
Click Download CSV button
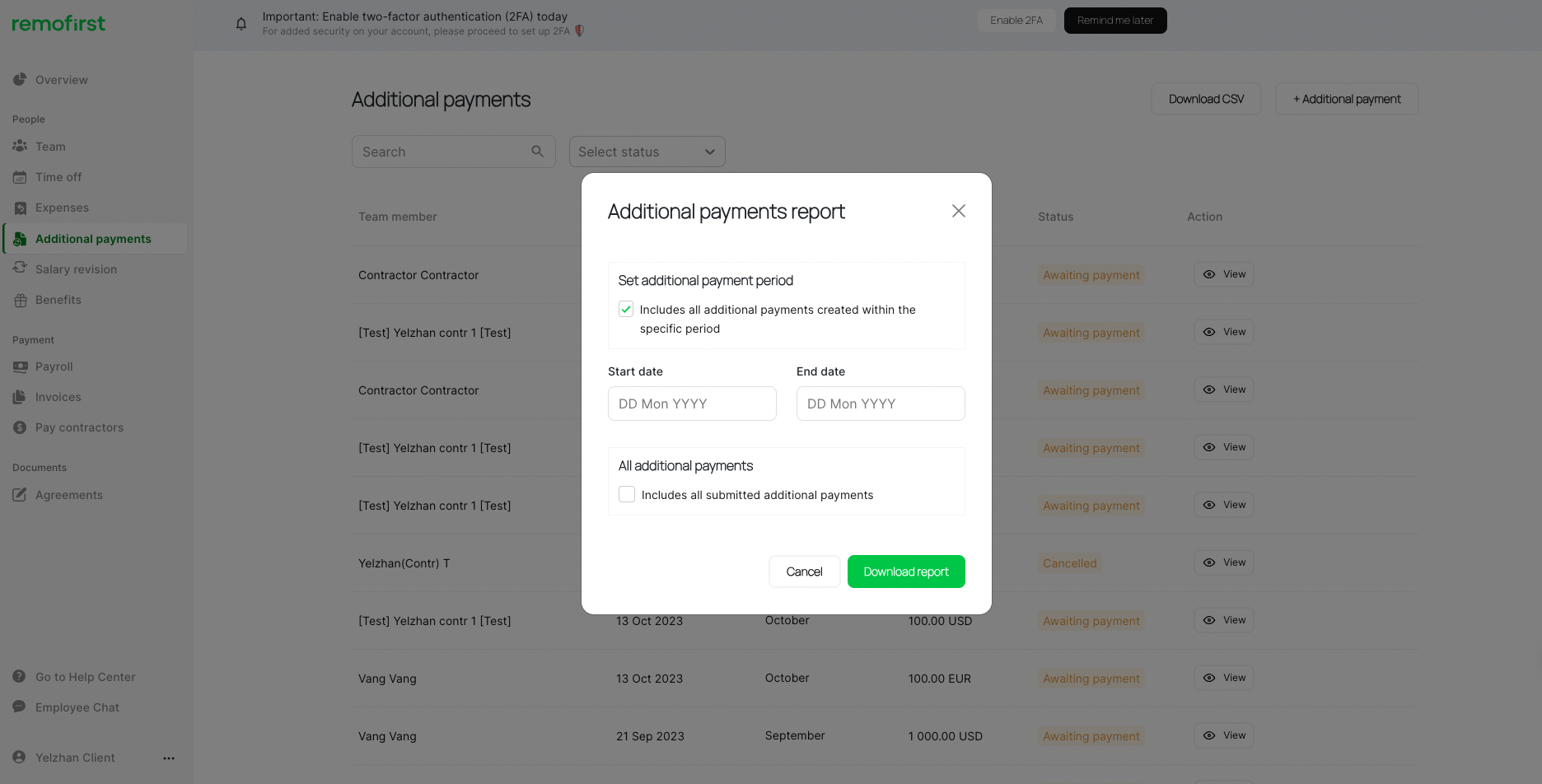1206,99
